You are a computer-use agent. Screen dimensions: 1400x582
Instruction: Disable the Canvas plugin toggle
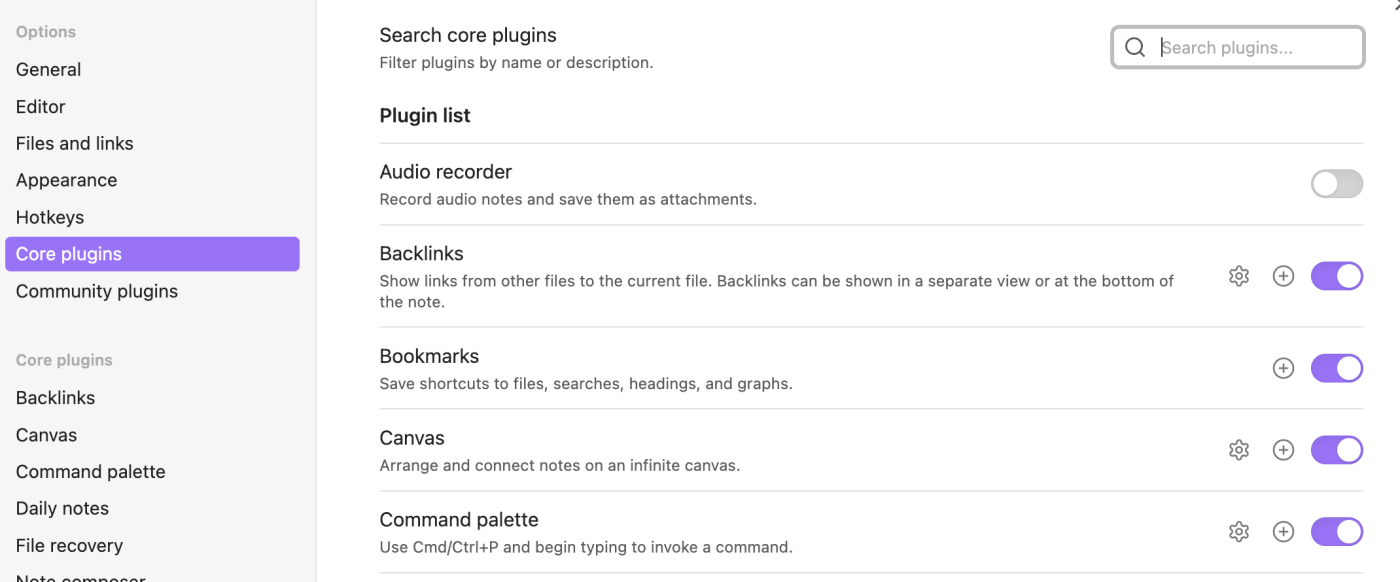[x=1337, y=450]
